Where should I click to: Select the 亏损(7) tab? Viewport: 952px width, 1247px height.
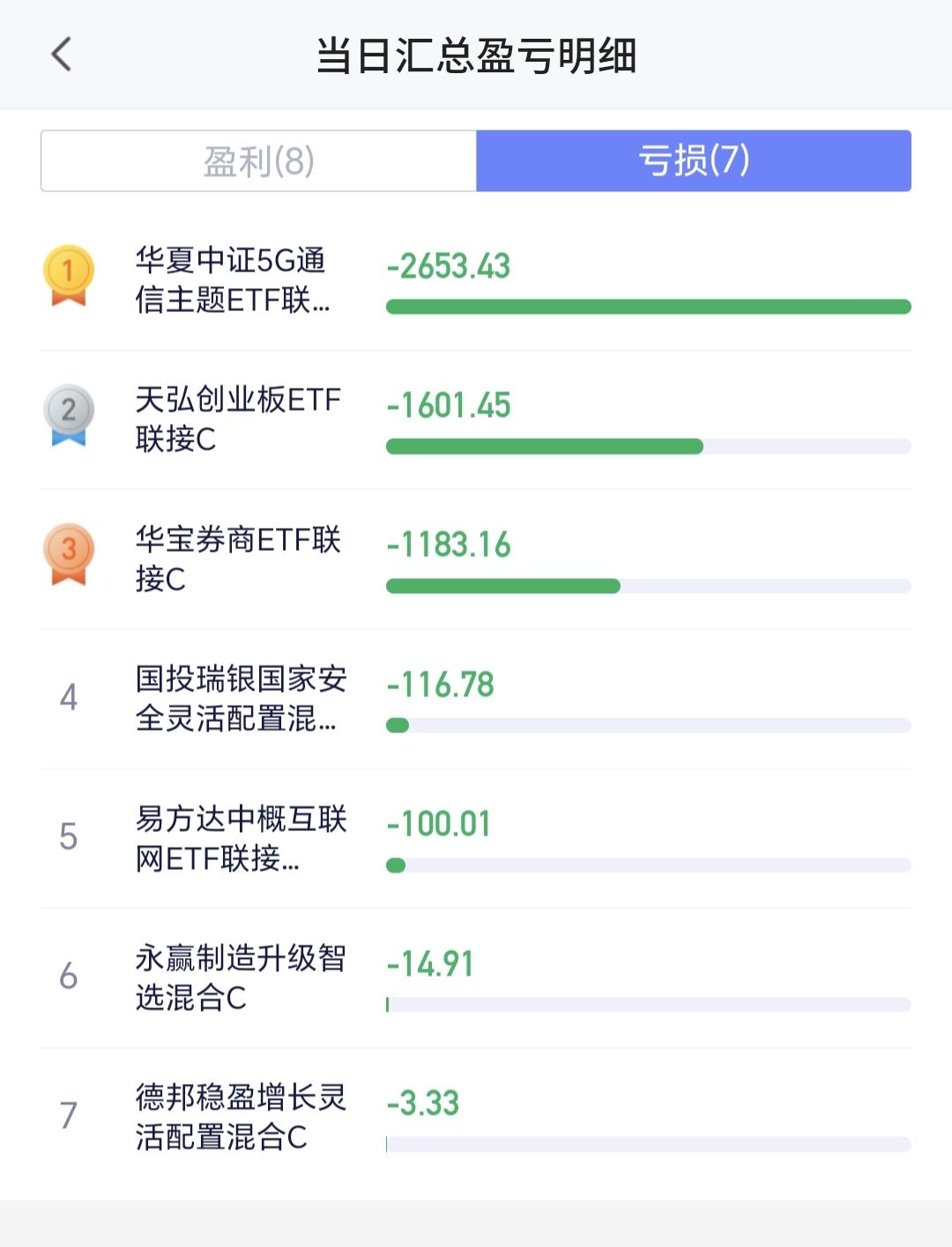tap(694, 160)
